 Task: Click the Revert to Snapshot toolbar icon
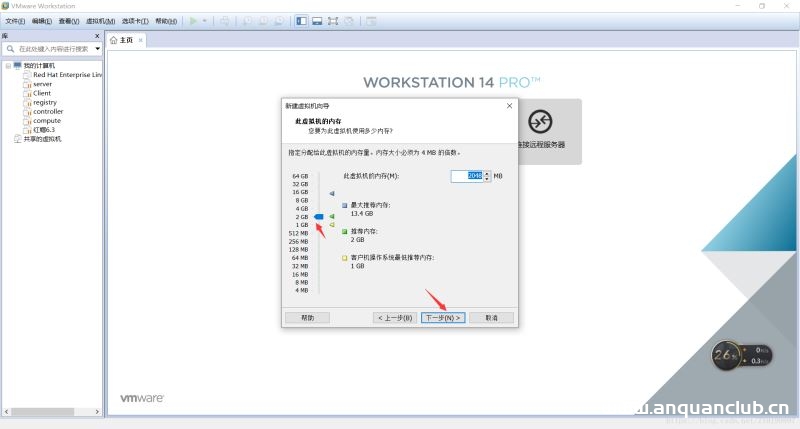[263, 21]
